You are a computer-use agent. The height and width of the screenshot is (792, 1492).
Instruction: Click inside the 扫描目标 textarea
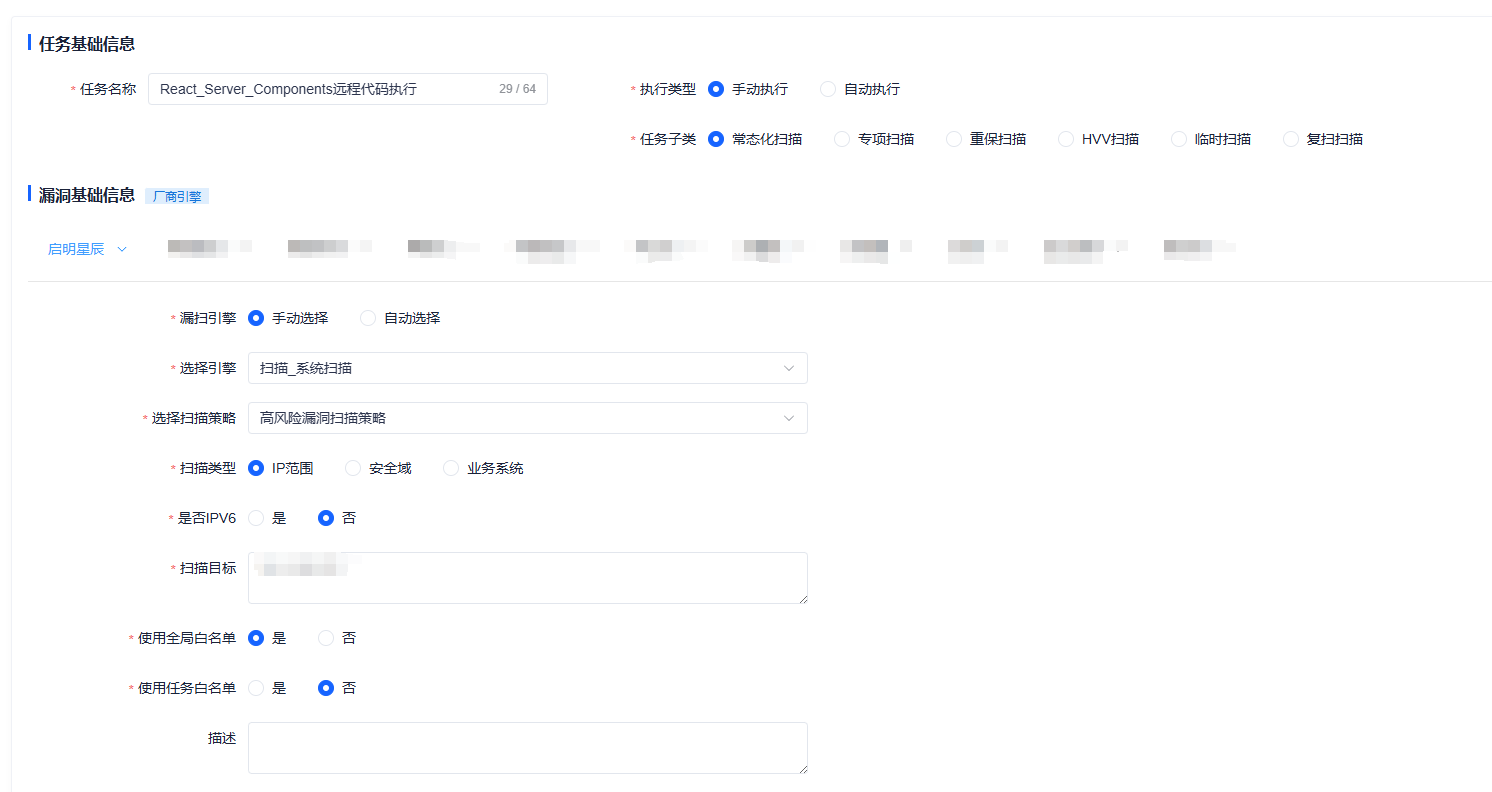[x=528, y=578]
